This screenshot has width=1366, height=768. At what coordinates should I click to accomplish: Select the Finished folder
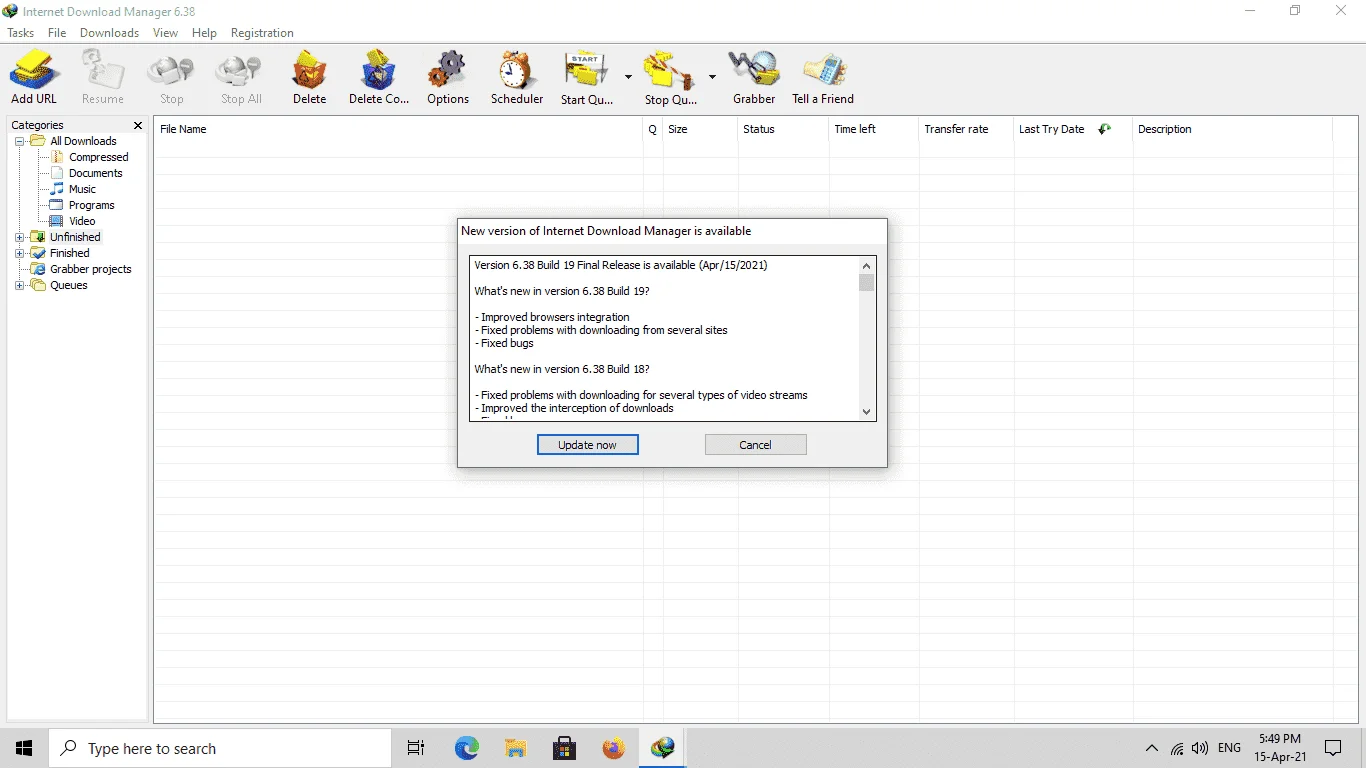pos(69,253)
